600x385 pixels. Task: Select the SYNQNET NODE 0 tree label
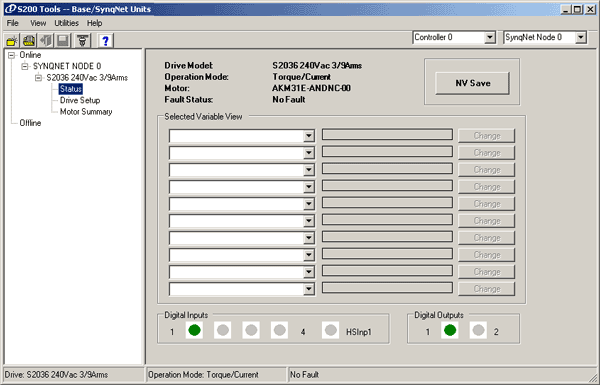click(67, 66)
